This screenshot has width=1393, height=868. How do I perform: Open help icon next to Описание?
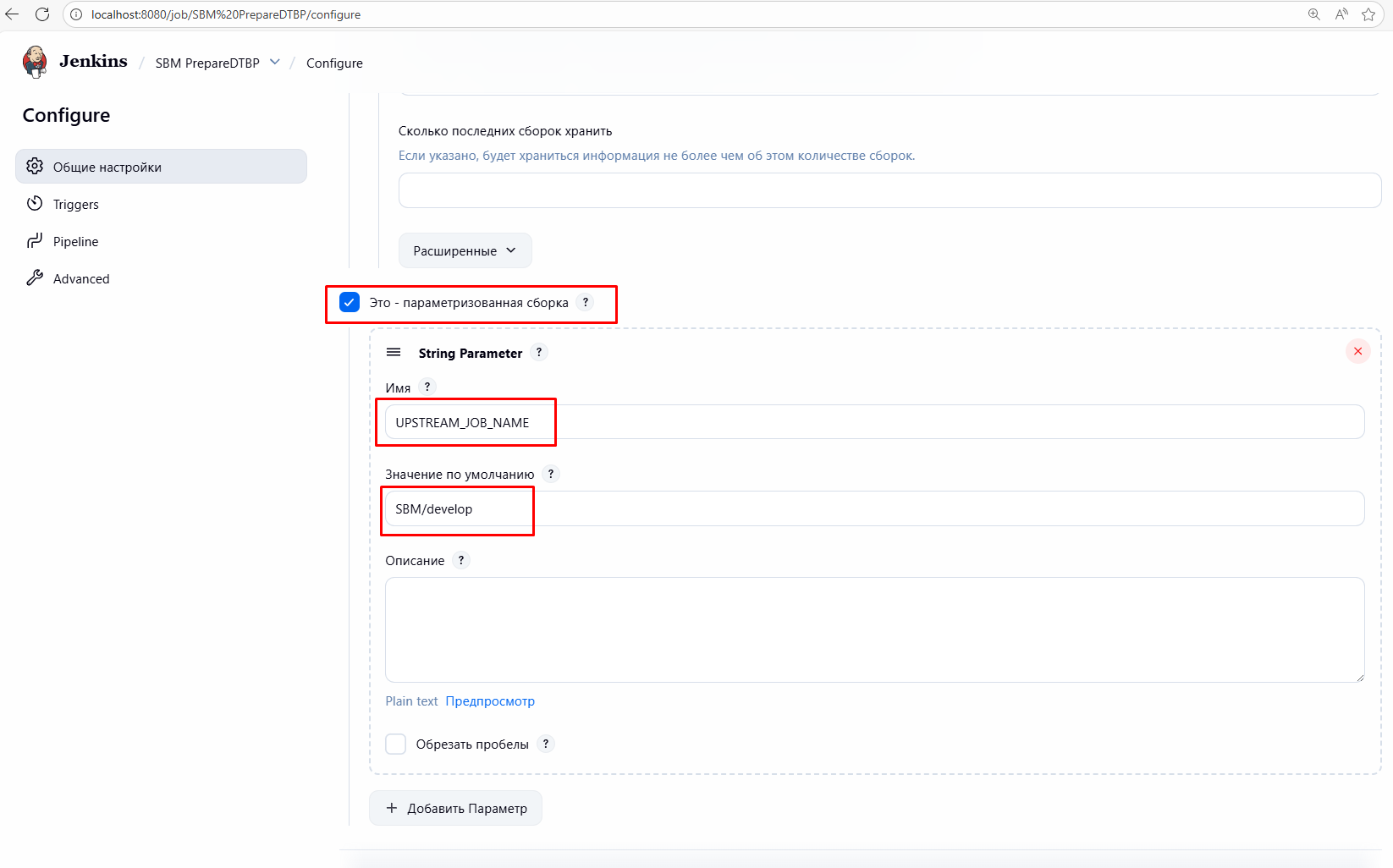pyautogui.click(x=461, y=560)
